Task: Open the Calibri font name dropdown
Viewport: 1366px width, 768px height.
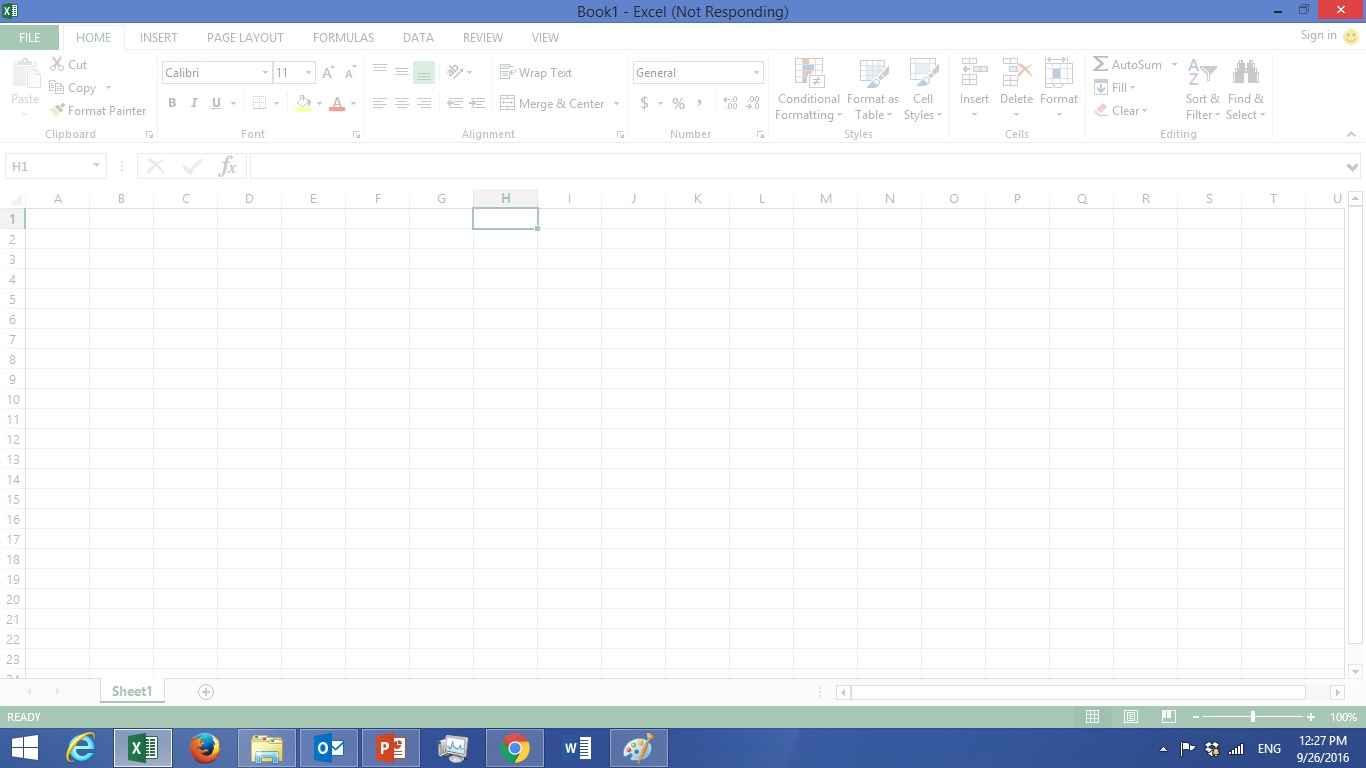Action: (x=265, y=73)
